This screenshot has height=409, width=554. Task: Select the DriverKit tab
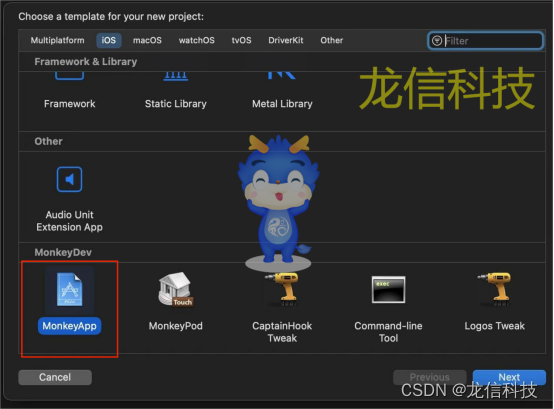(285, 40)
